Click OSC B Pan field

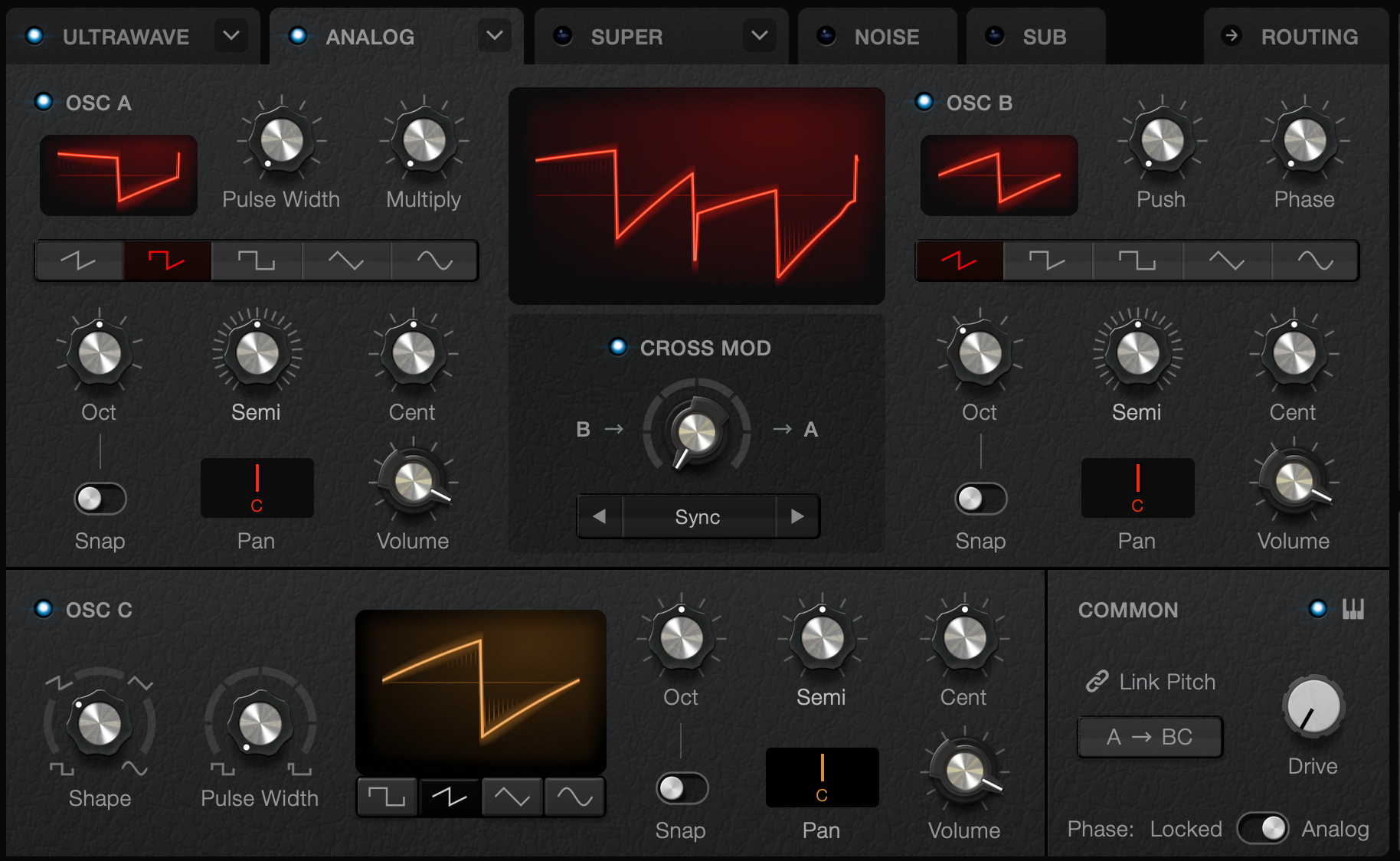coord(1137,488)
